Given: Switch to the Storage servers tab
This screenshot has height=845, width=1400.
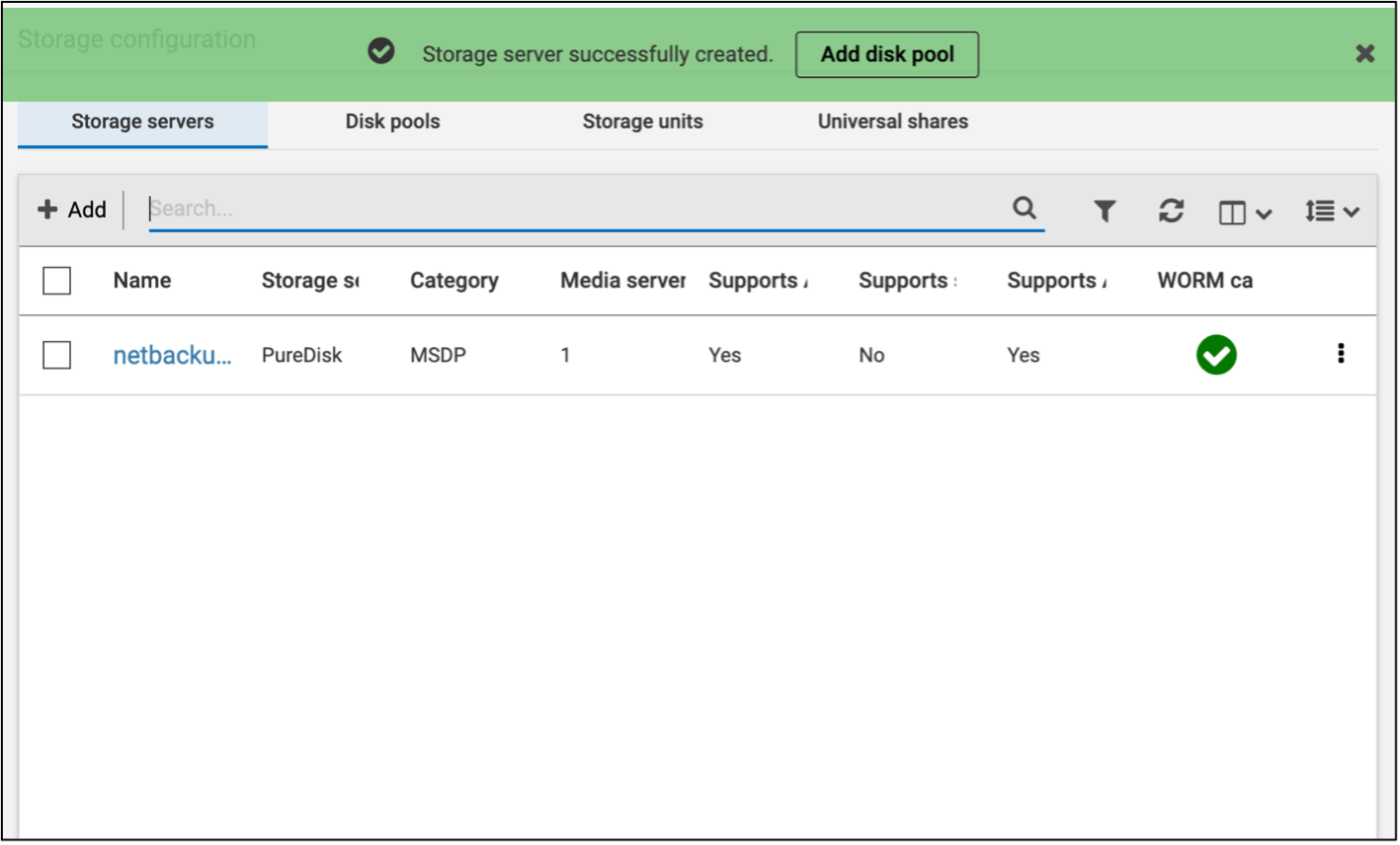Looking at the screenshot, I should pyautogui.click(x=142, y=122).
